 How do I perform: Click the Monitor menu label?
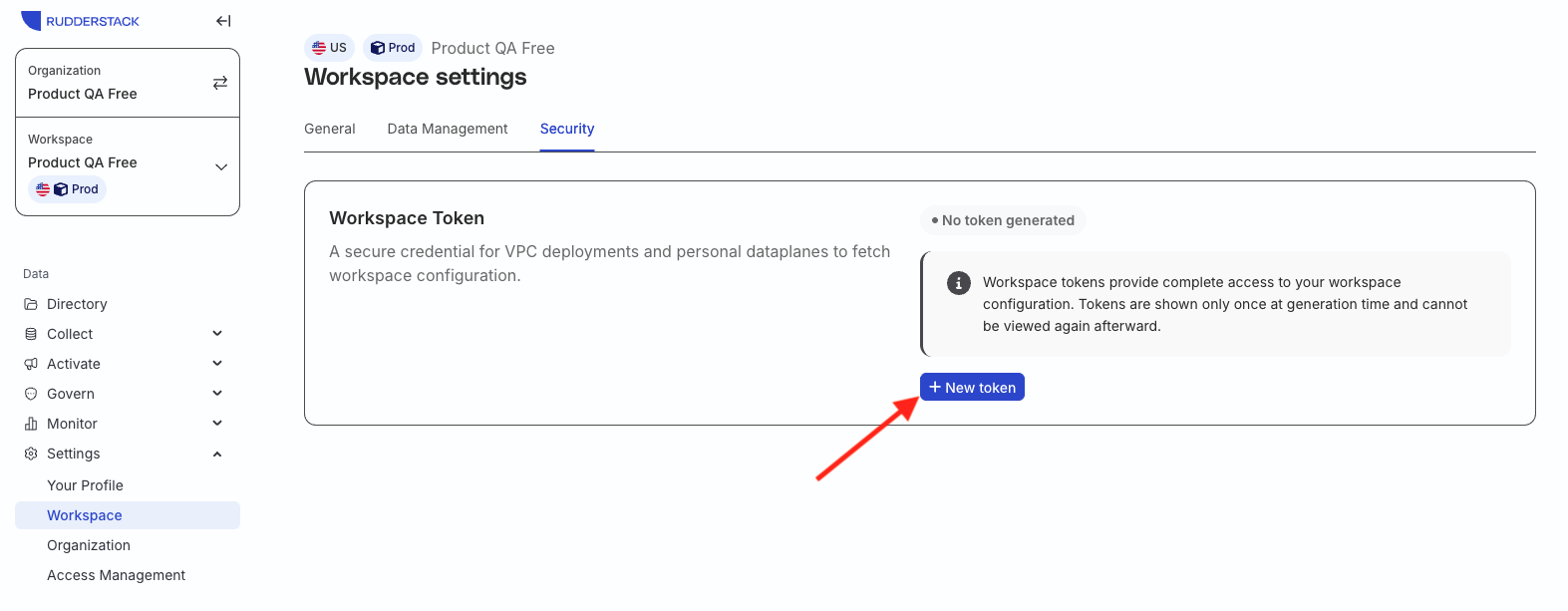tap(72, 424)
